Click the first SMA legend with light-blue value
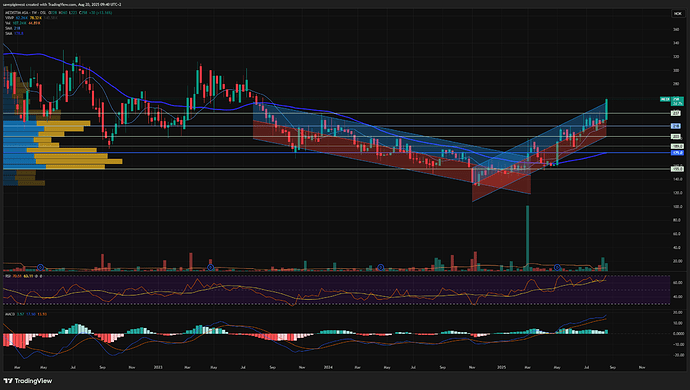 click(13, 28)
